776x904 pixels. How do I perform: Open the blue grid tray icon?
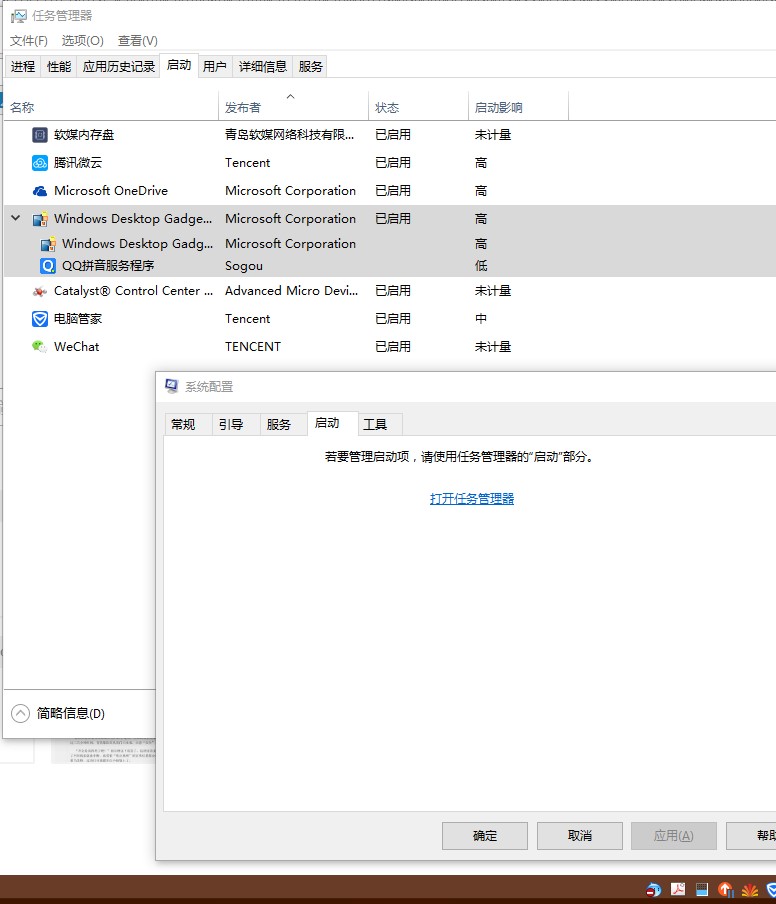702,890
